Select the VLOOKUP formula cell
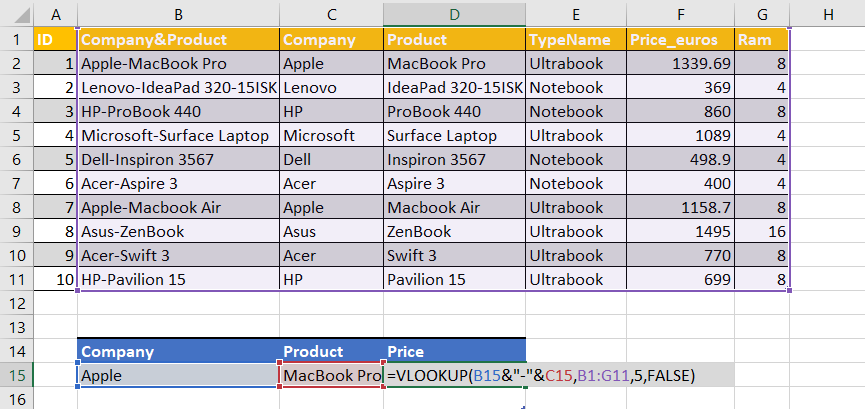This screenshot has width=865, height=409. coord(455,376)
